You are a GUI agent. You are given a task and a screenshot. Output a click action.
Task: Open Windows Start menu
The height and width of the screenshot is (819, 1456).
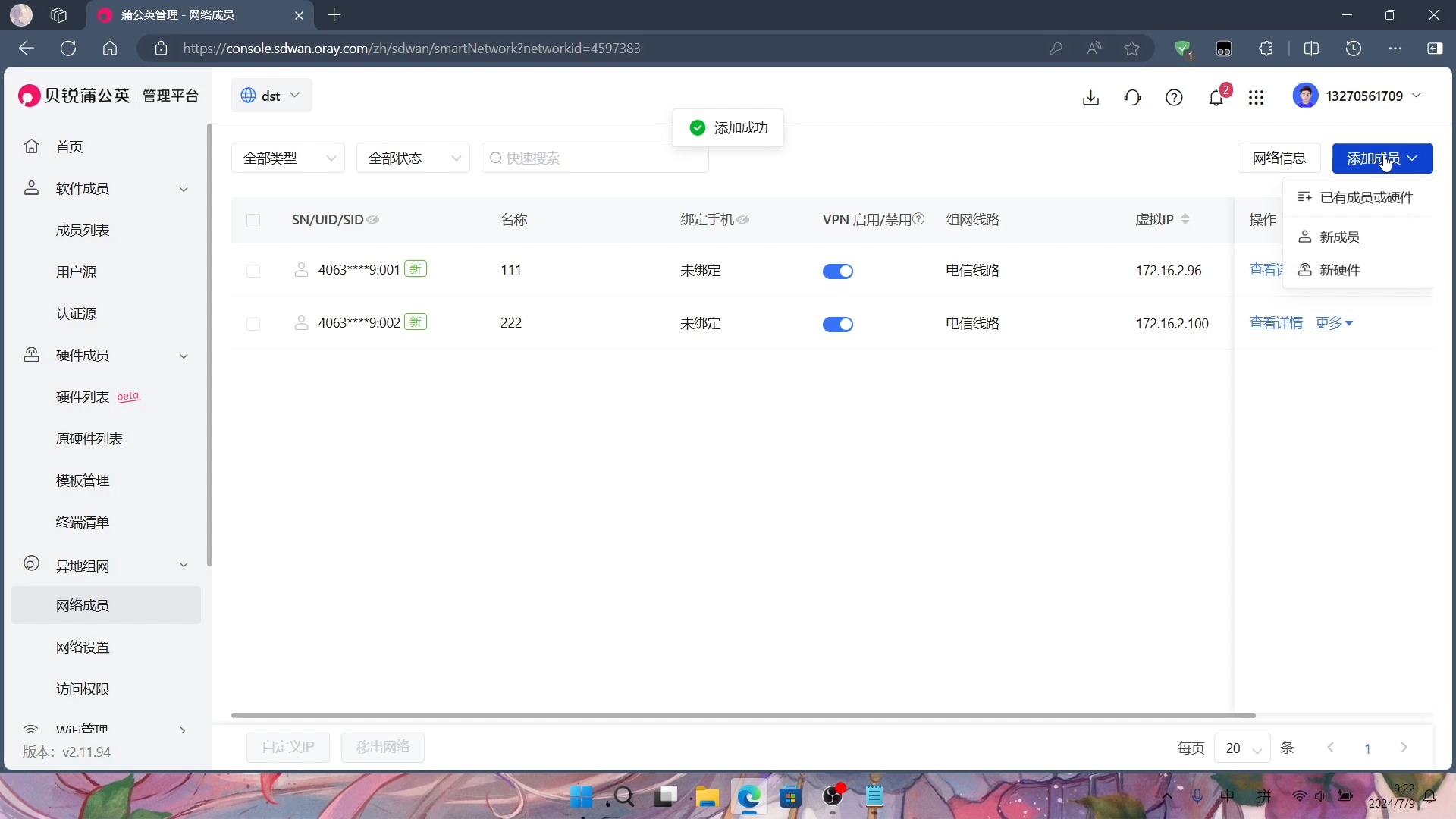point(582,797)
